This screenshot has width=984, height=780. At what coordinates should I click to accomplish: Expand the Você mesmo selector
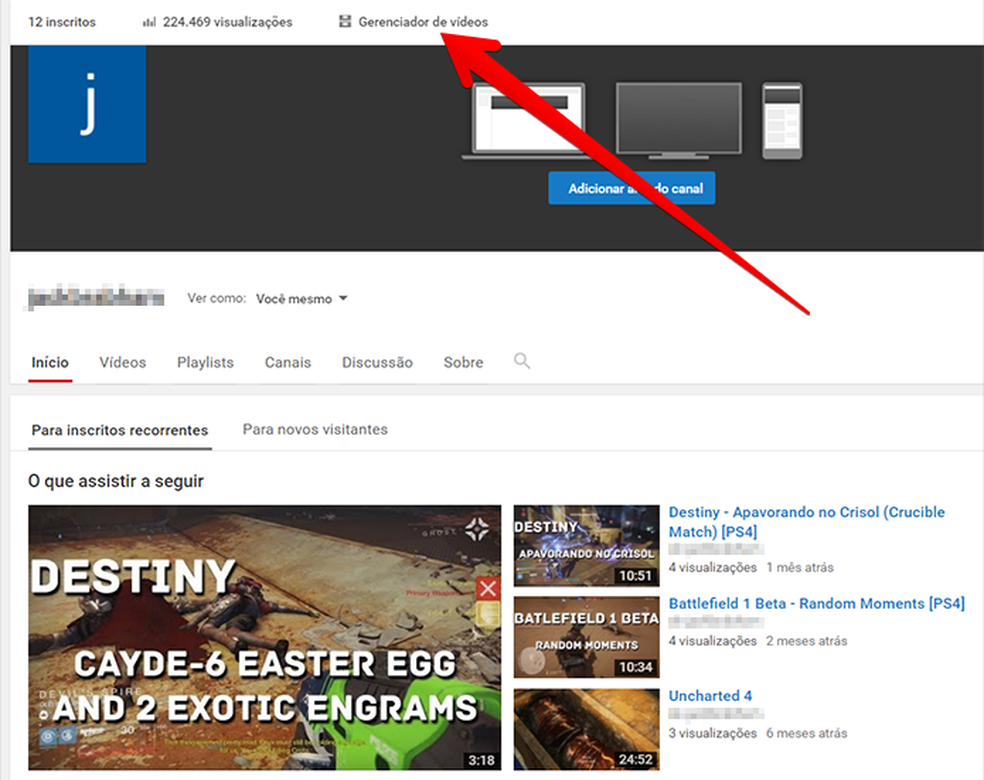pyautogui.click(x=295, y=298)
